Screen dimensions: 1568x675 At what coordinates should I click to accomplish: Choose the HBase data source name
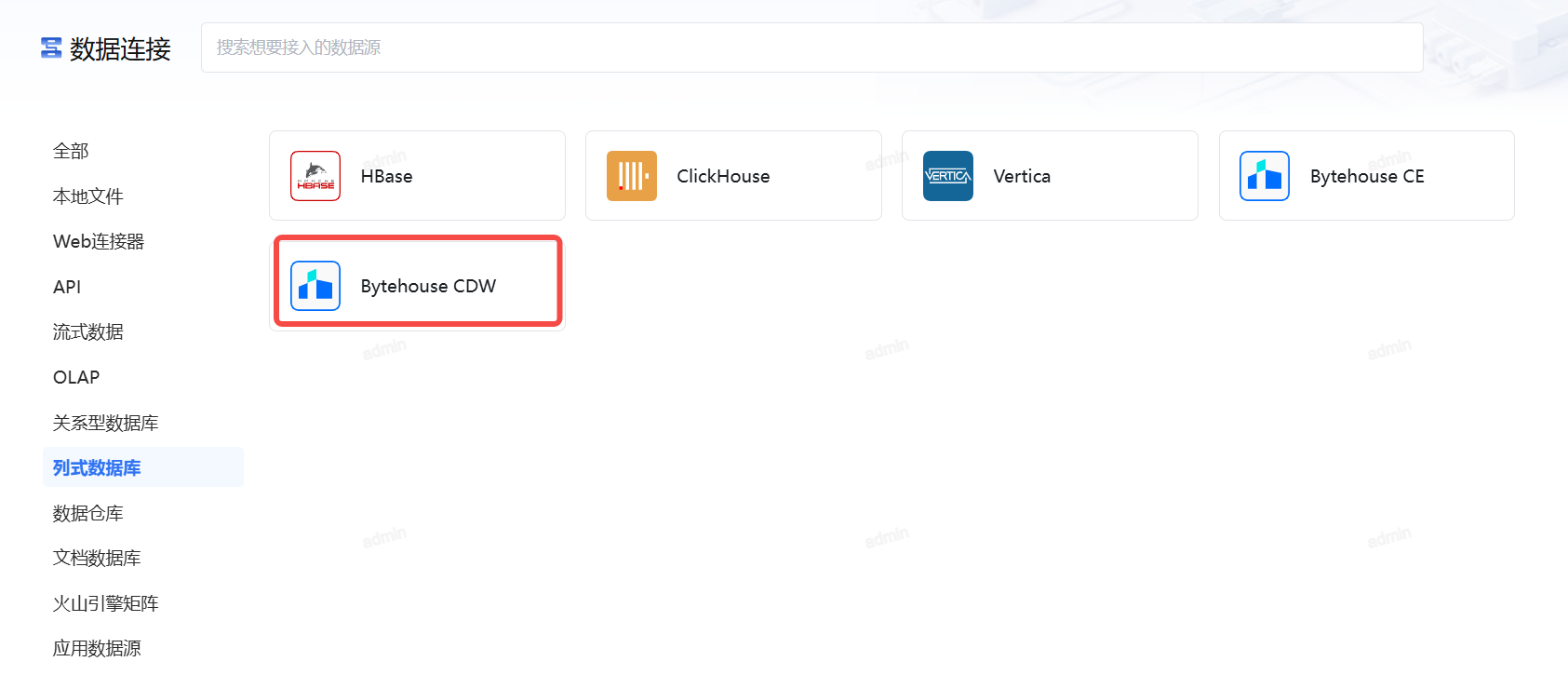(386, 176)
